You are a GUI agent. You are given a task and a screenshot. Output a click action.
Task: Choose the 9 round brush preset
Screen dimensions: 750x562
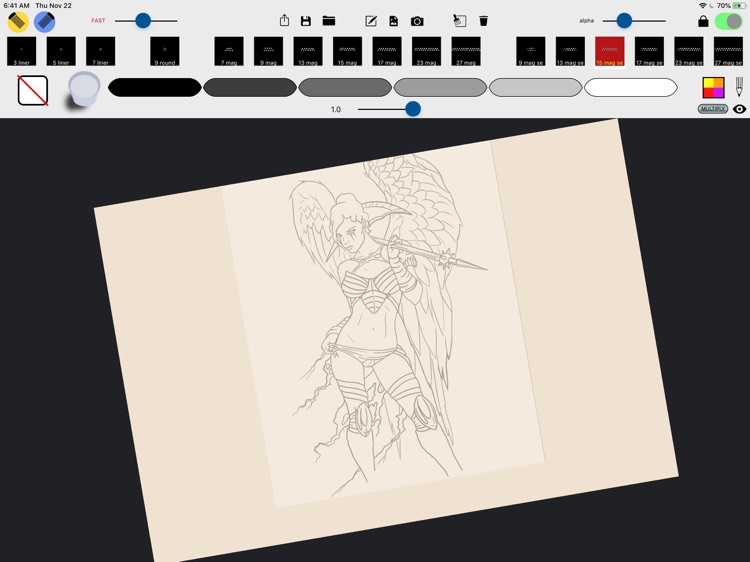(x=165, y=51)
